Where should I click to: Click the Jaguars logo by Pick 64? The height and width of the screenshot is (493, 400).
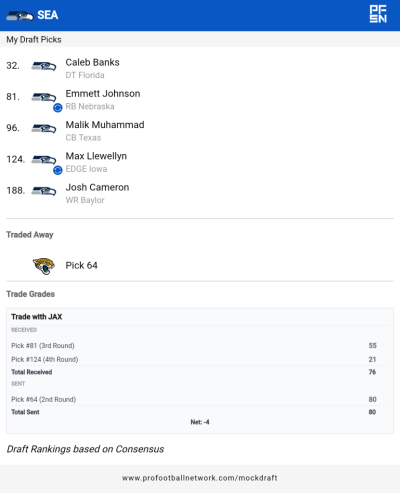tap(44, 266)
